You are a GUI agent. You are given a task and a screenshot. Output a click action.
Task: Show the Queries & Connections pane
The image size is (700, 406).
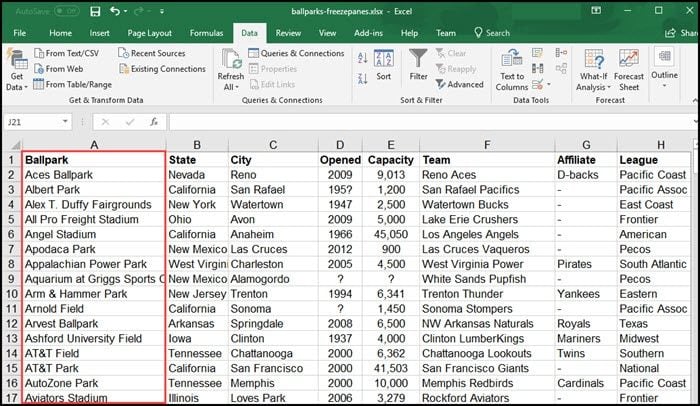[296, 53]
